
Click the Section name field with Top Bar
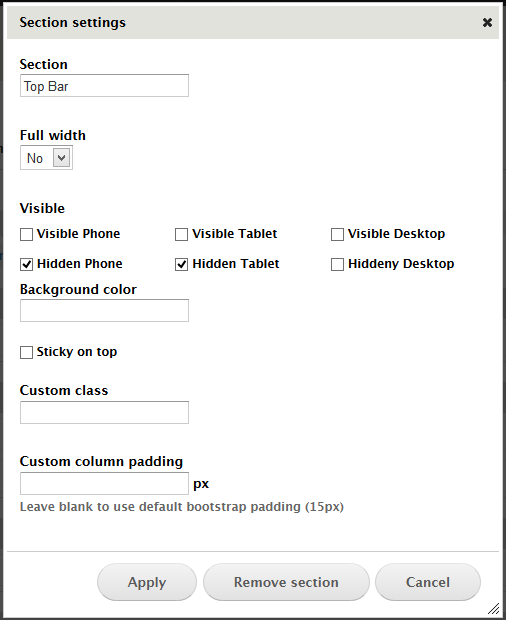point(104,86)
